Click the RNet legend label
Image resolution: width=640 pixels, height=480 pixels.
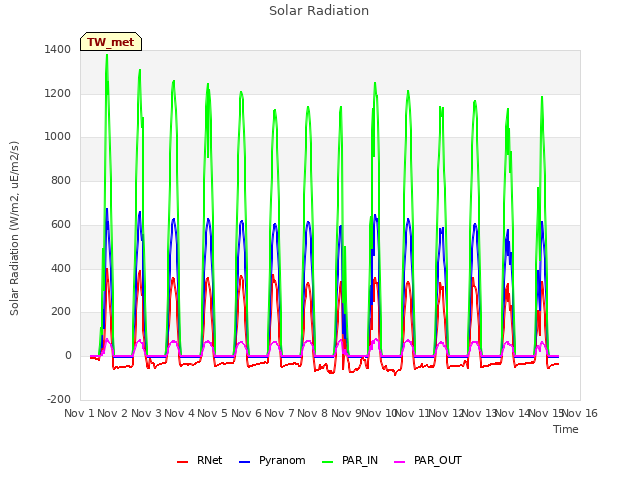(209, 460)
